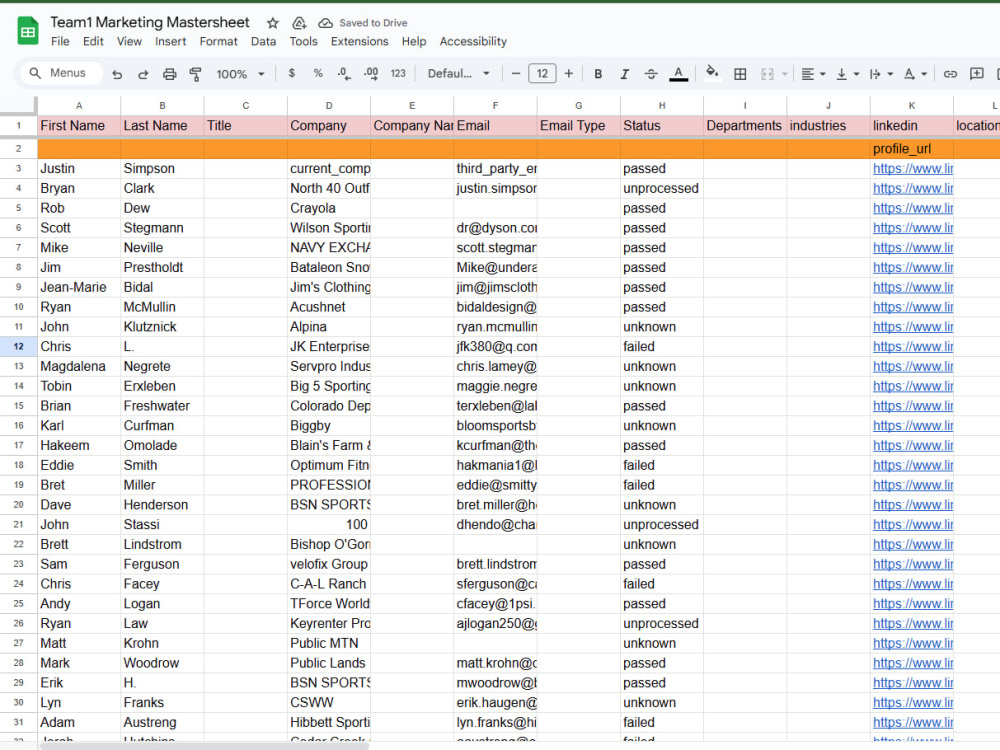This screenshot has height=750, width=1000.
Task: Select column A header
Action: (x=79, y=105)
